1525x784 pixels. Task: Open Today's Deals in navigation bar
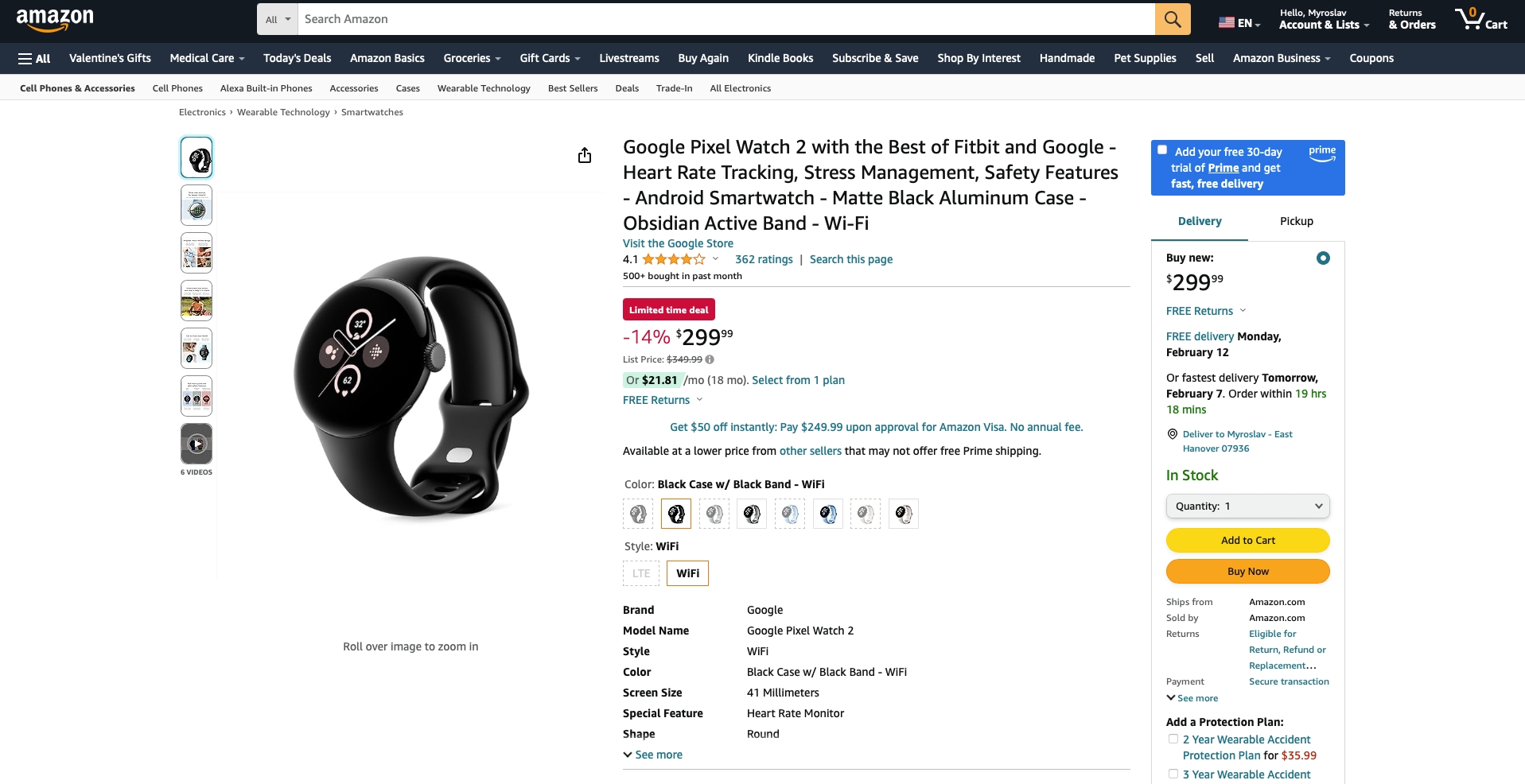pos(297,58)
